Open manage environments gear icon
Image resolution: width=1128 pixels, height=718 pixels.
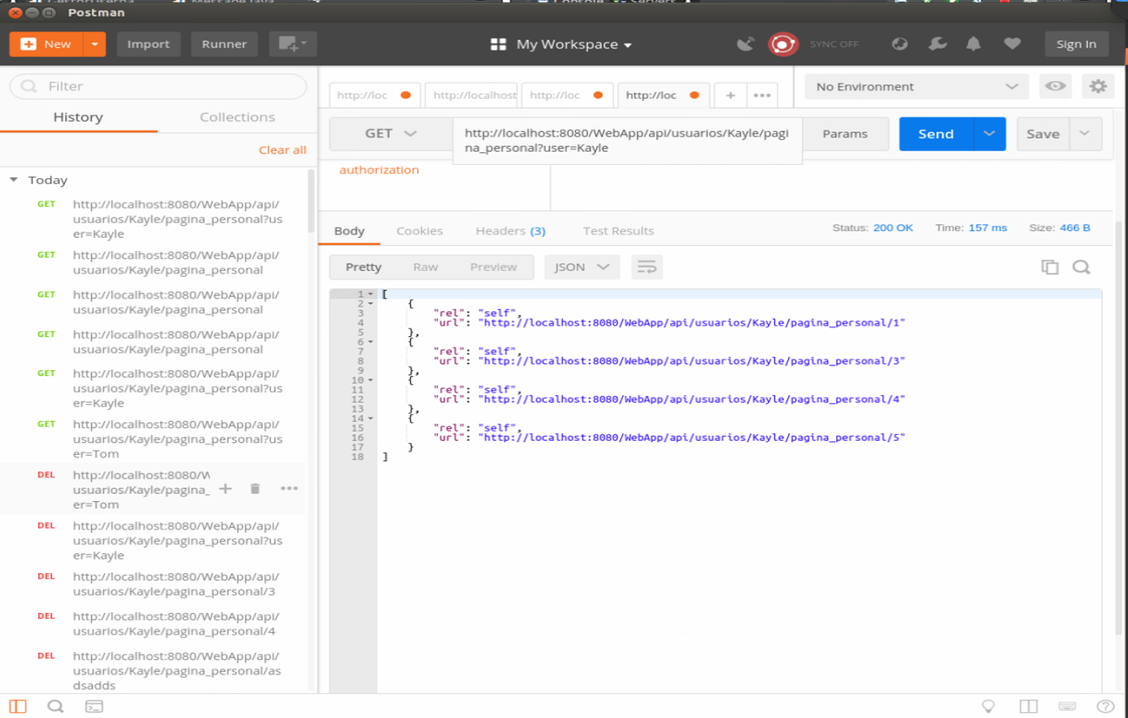[1098, 86]
